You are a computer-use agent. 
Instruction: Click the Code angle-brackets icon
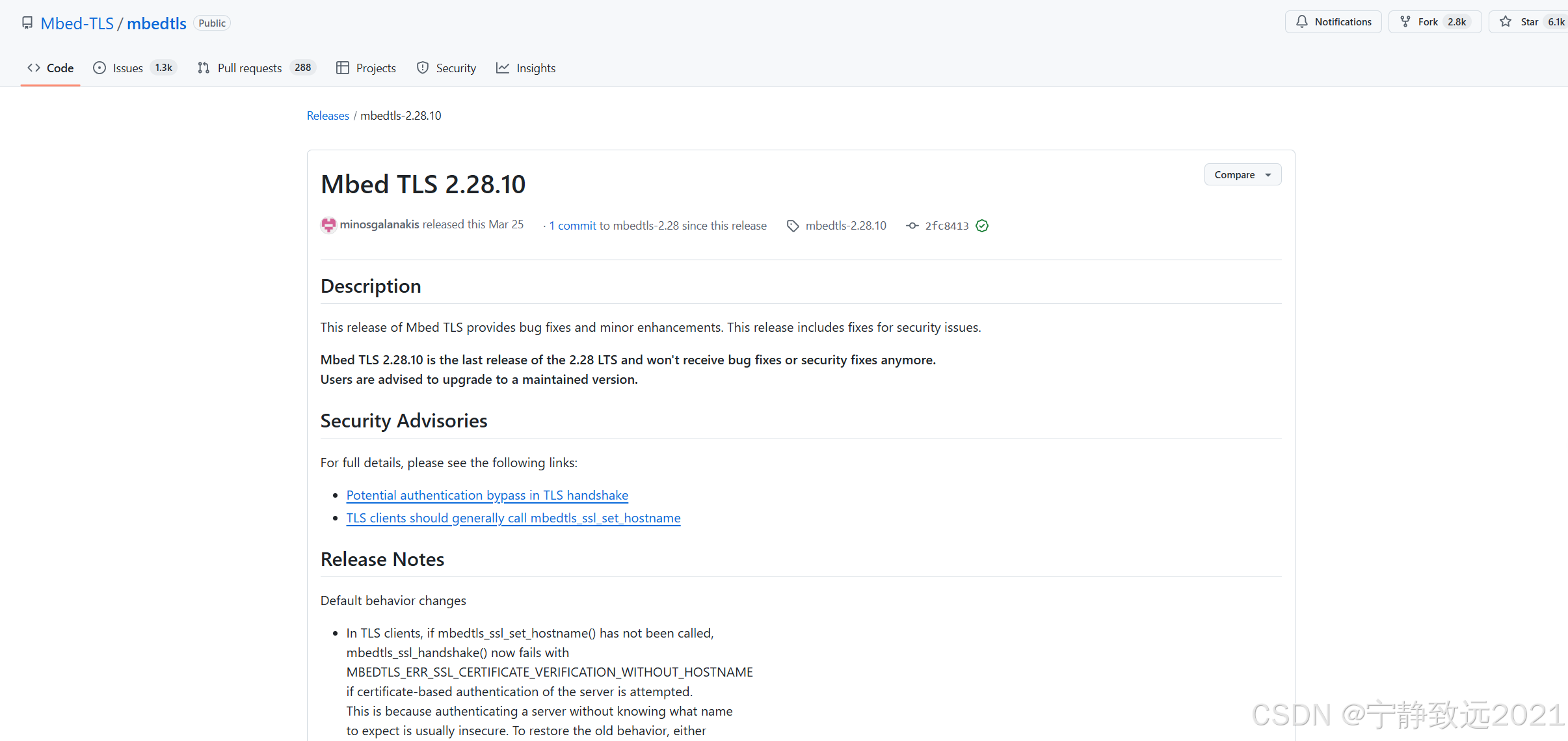click(x=34, y=68)
